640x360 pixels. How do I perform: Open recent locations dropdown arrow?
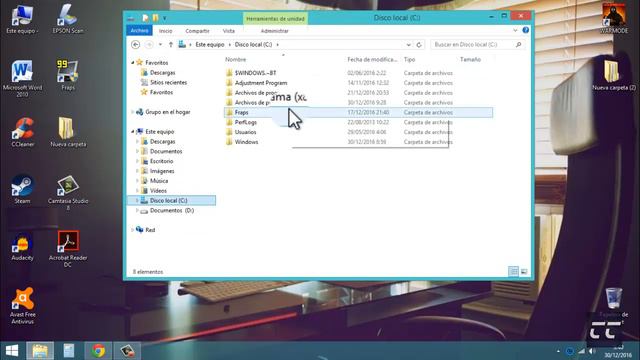point(160,44)
